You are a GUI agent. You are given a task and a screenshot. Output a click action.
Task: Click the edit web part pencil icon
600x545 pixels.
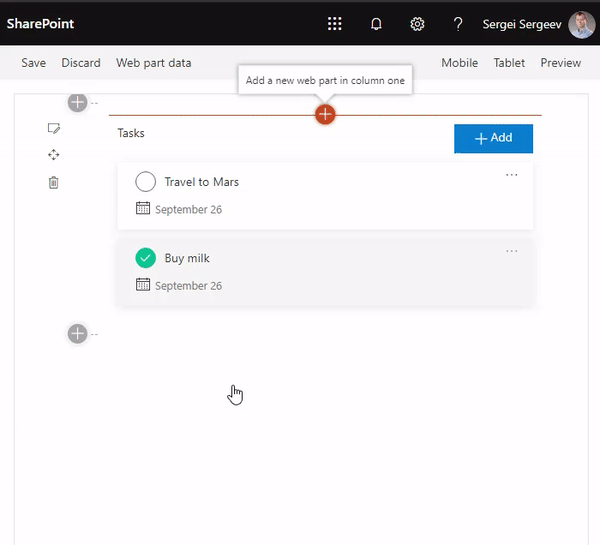pyautogui.click(x=54, y=128)
